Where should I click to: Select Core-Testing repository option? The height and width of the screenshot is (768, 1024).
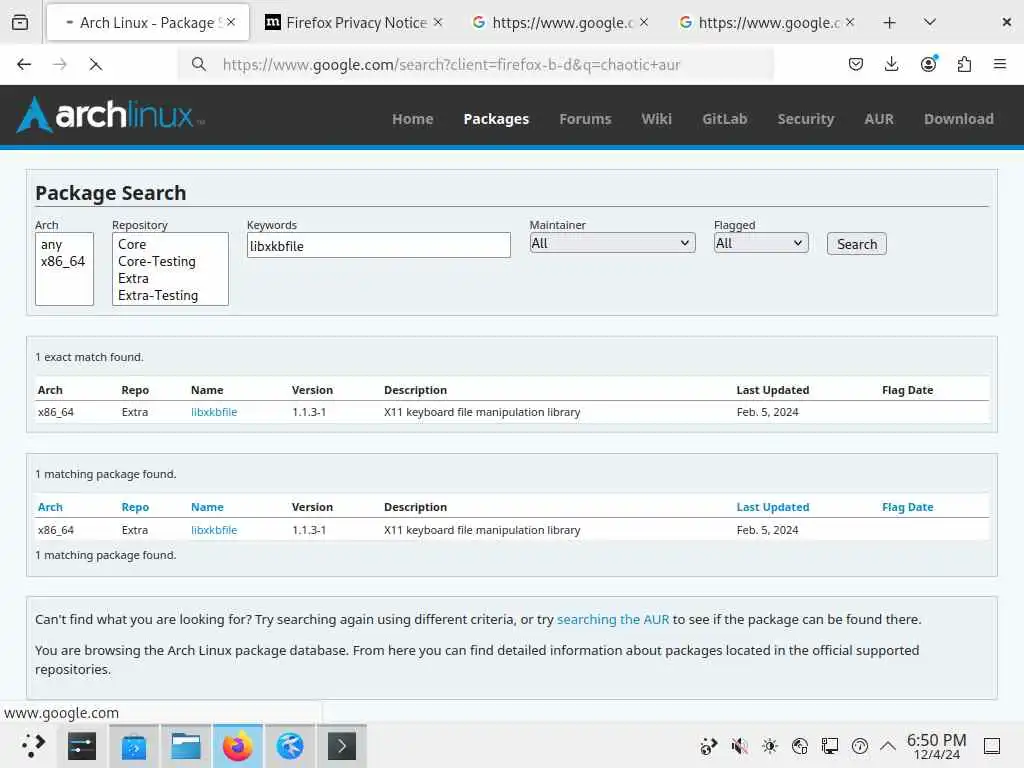coord(170,261)
